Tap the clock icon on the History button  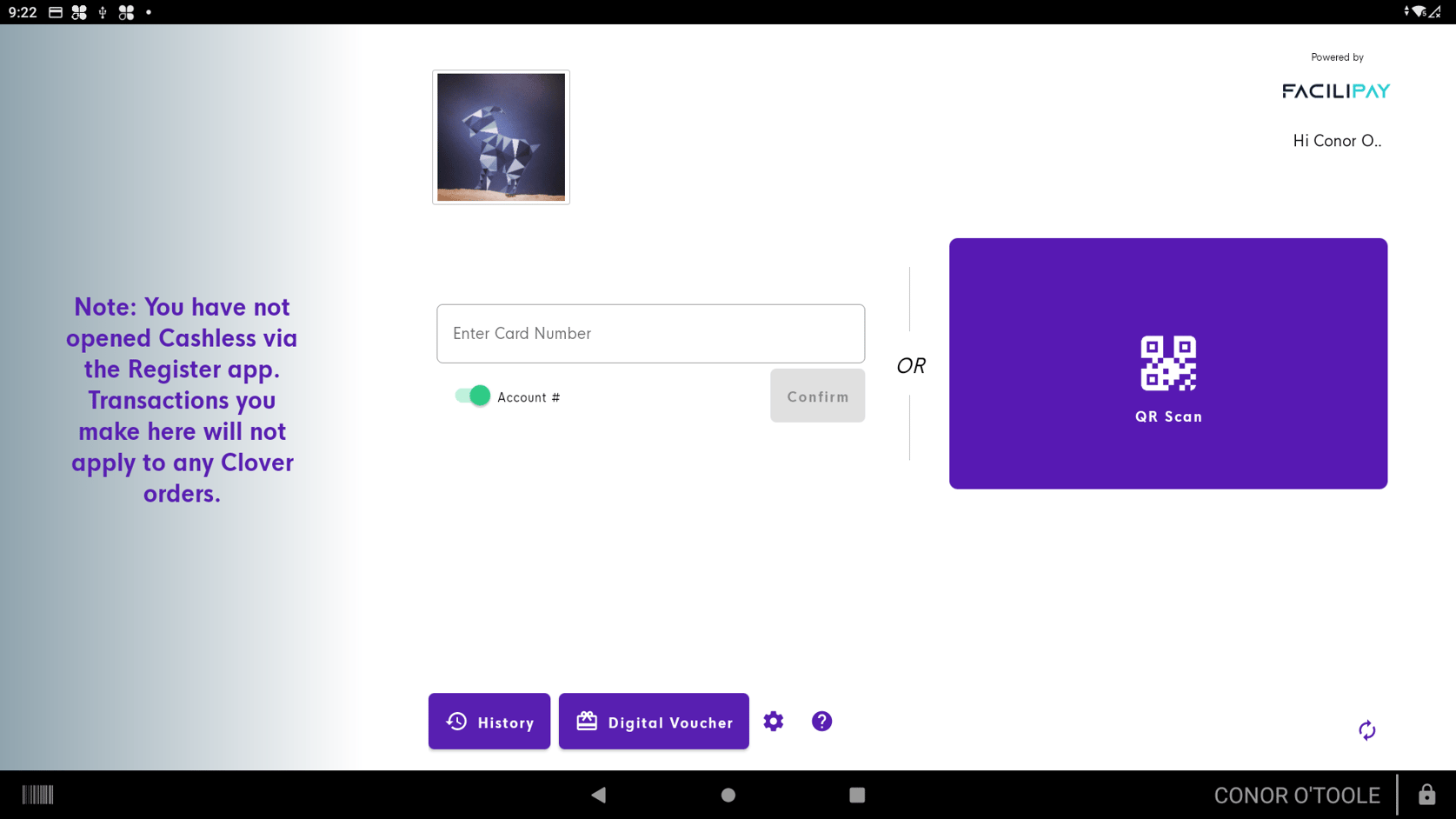[x=455, y=721]
